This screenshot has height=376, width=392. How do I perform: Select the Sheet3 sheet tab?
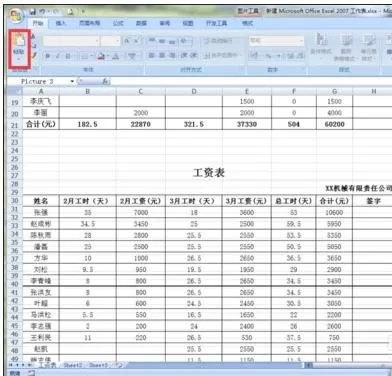[x=99, y=365]
